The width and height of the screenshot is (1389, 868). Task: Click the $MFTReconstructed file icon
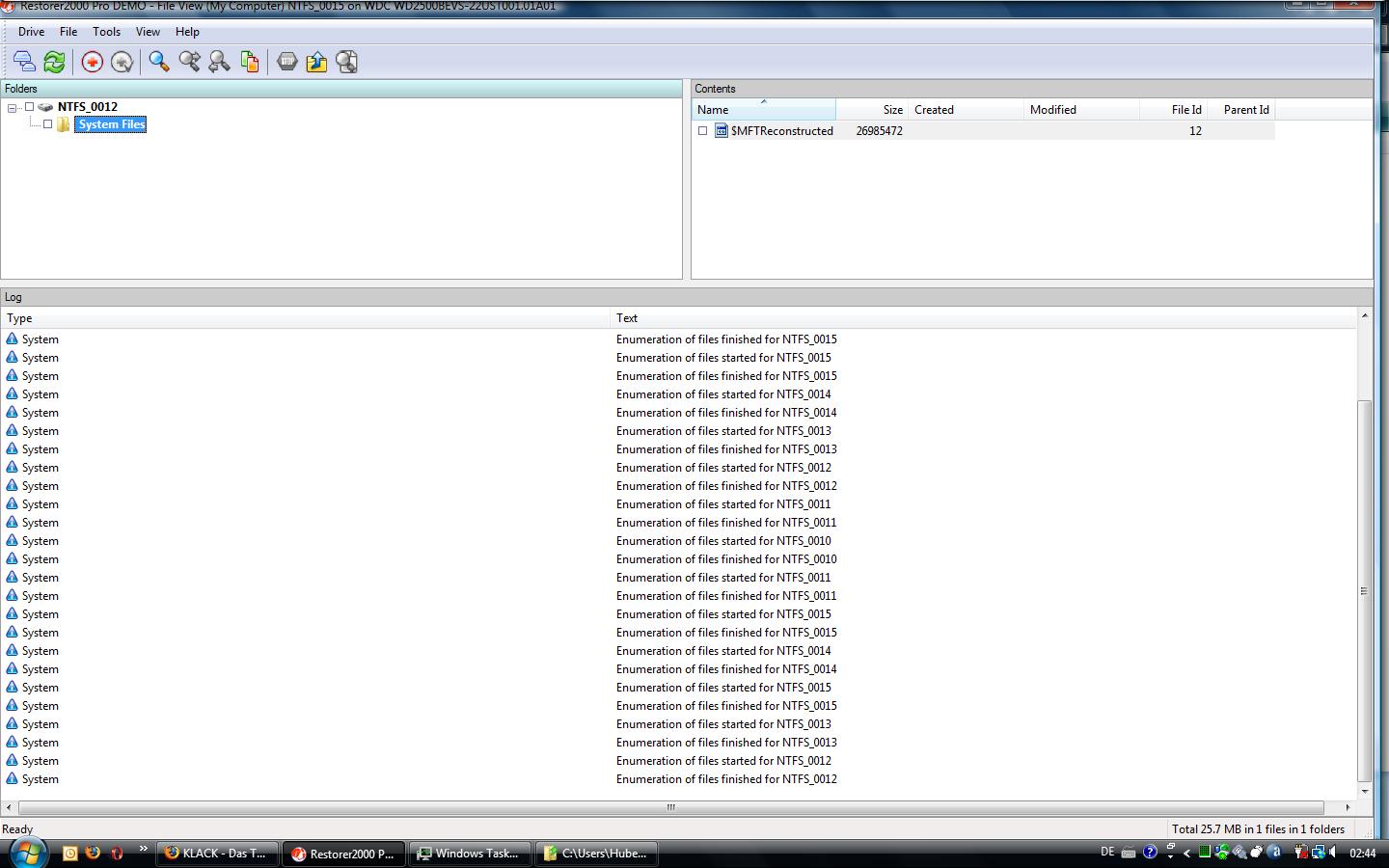(721, 131)
